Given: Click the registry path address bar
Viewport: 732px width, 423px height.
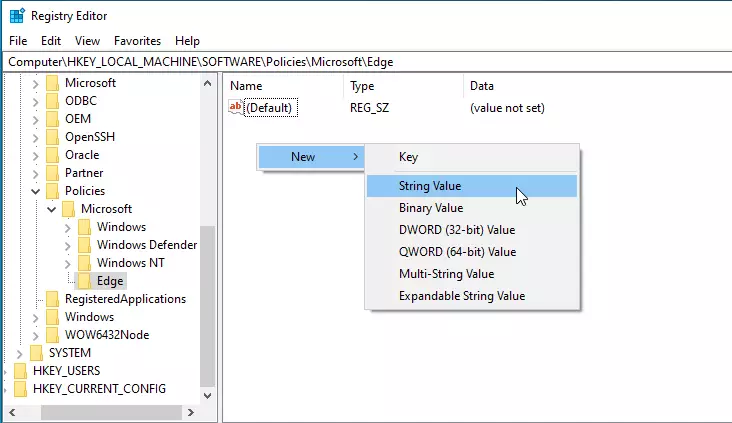Looking at the screenshot, I should (367, 62).
